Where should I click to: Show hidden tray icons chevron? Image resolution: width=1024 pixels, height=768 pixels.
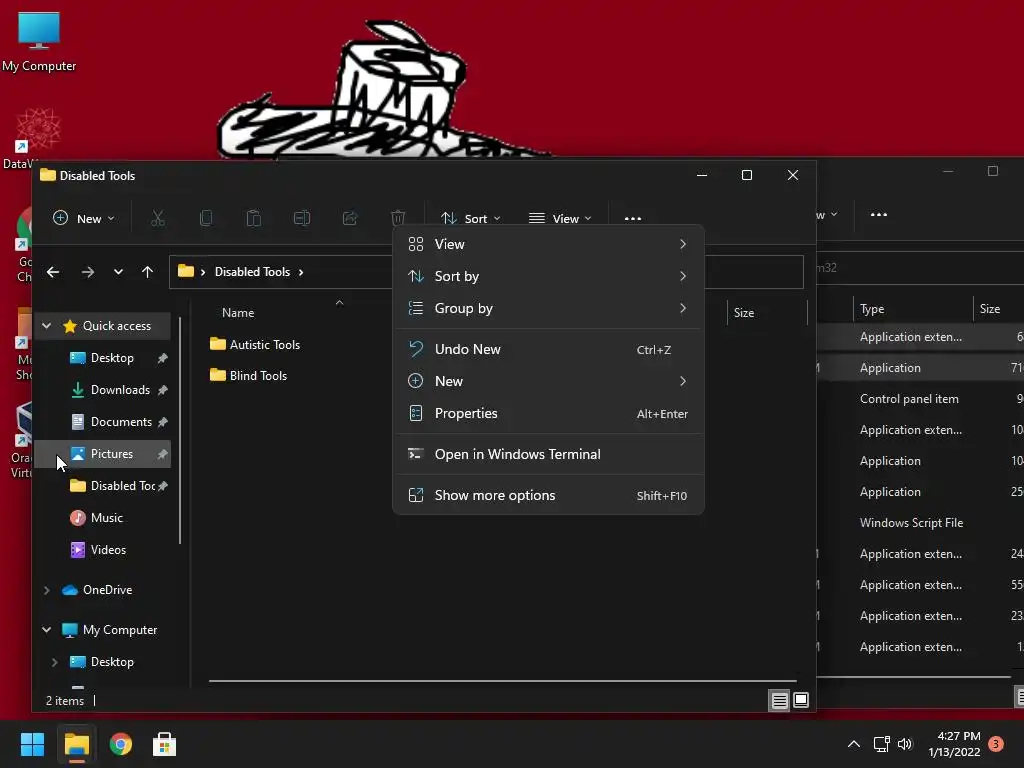(x=854, y=744)
